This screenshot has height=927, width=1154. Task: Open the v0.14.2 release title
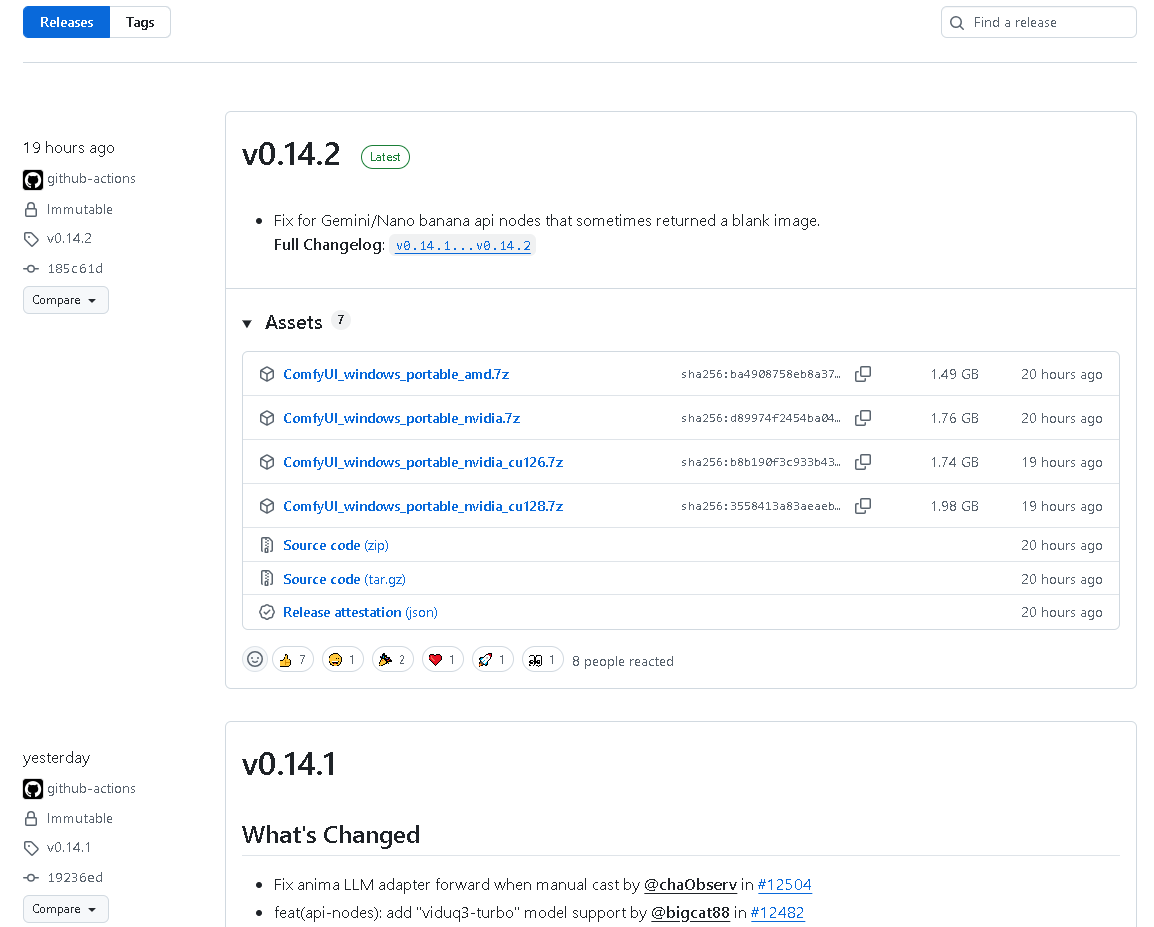pos(291,154)
